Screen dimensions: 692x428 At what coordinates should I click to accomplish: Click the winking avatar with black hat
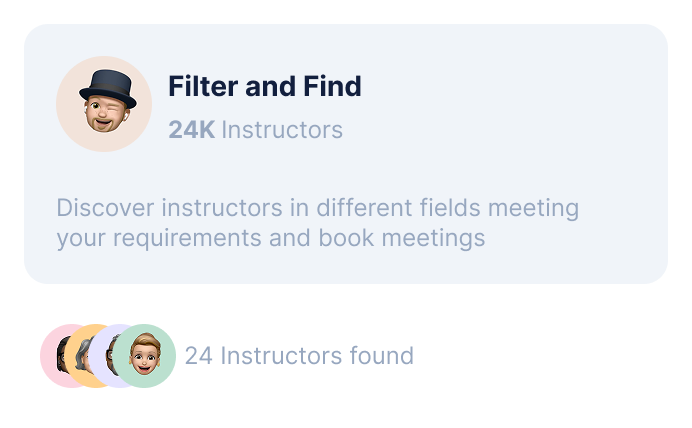pyautogui.click(x=104, y=104)
